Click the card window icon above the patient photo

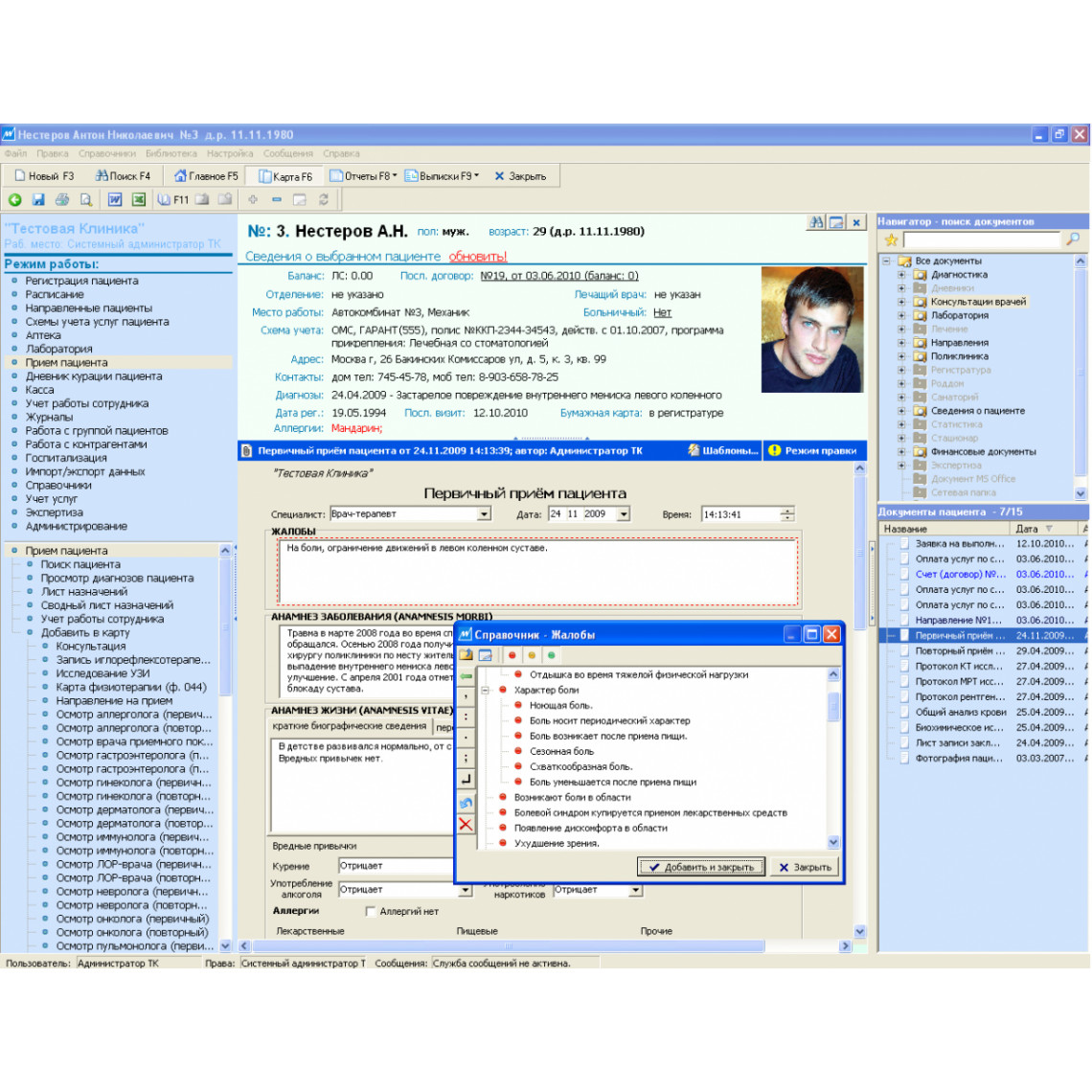[x=836, y=222]
